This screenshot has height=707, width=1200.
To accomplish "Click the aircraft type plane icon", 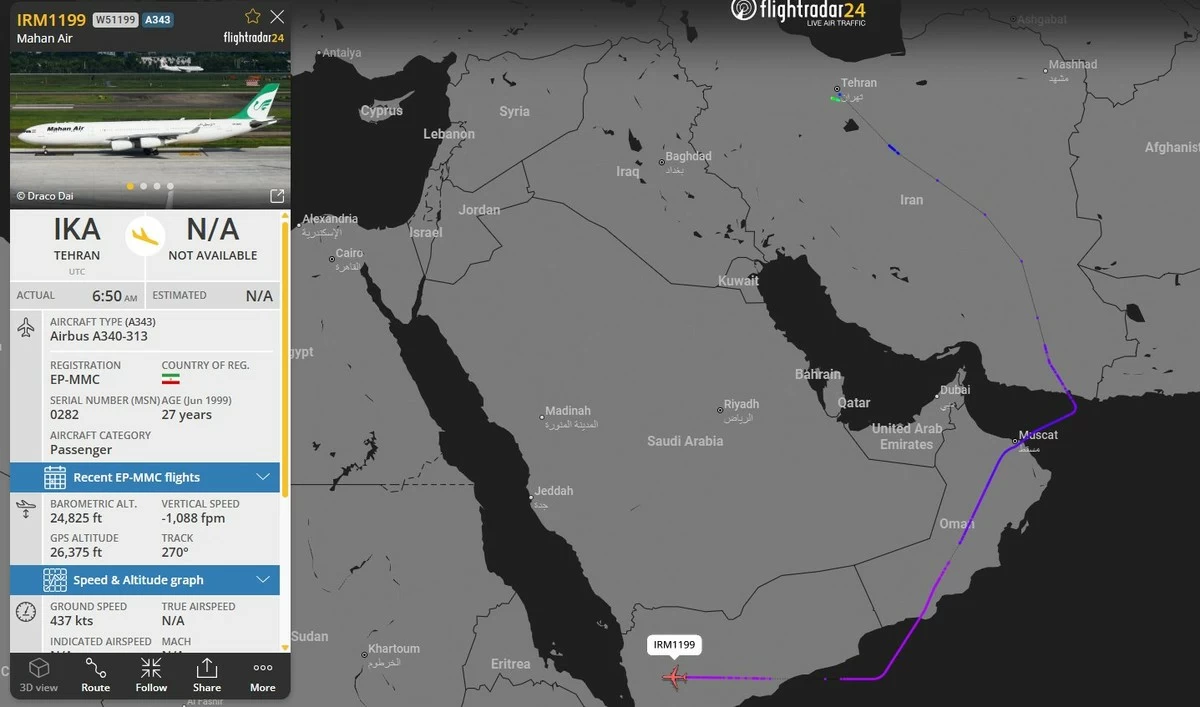I will click(27, 327).
